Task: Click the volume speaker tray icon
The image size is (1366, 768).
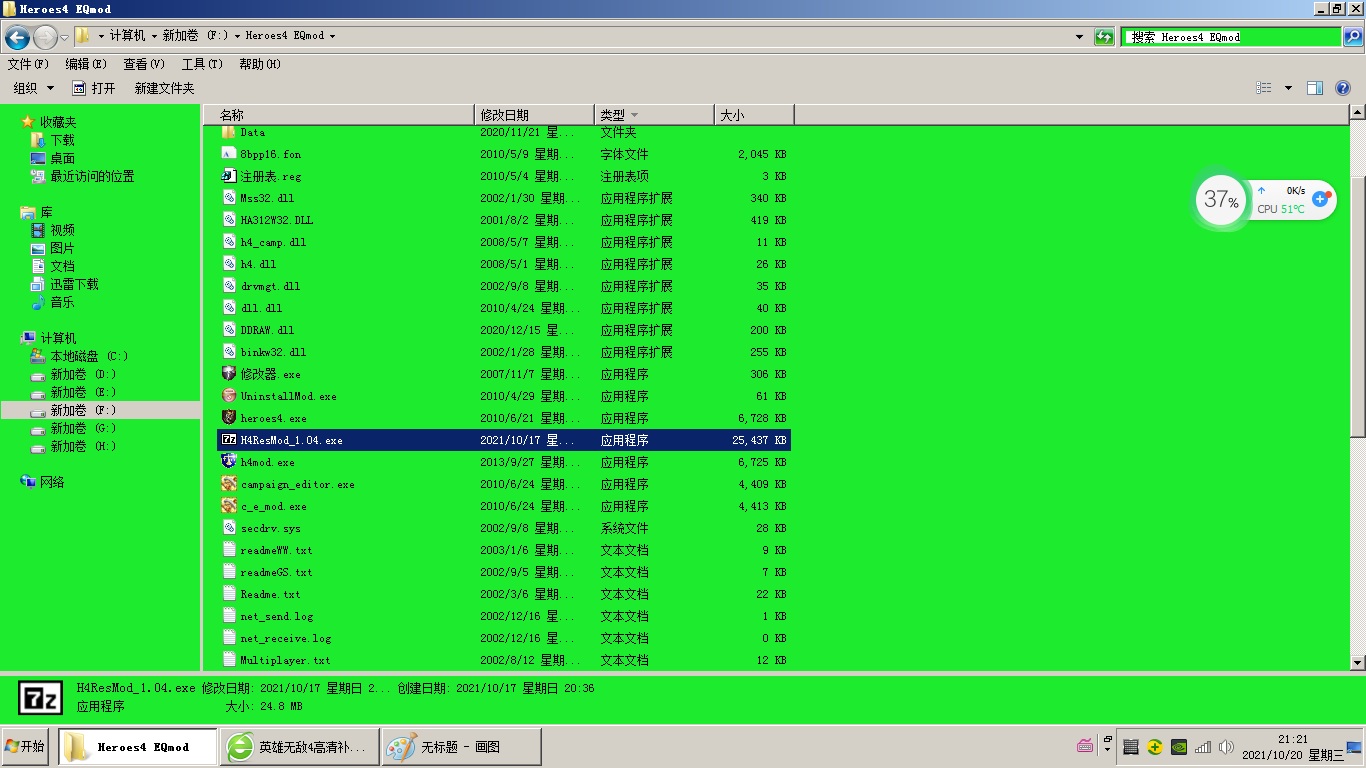Action: point(1226,747)
